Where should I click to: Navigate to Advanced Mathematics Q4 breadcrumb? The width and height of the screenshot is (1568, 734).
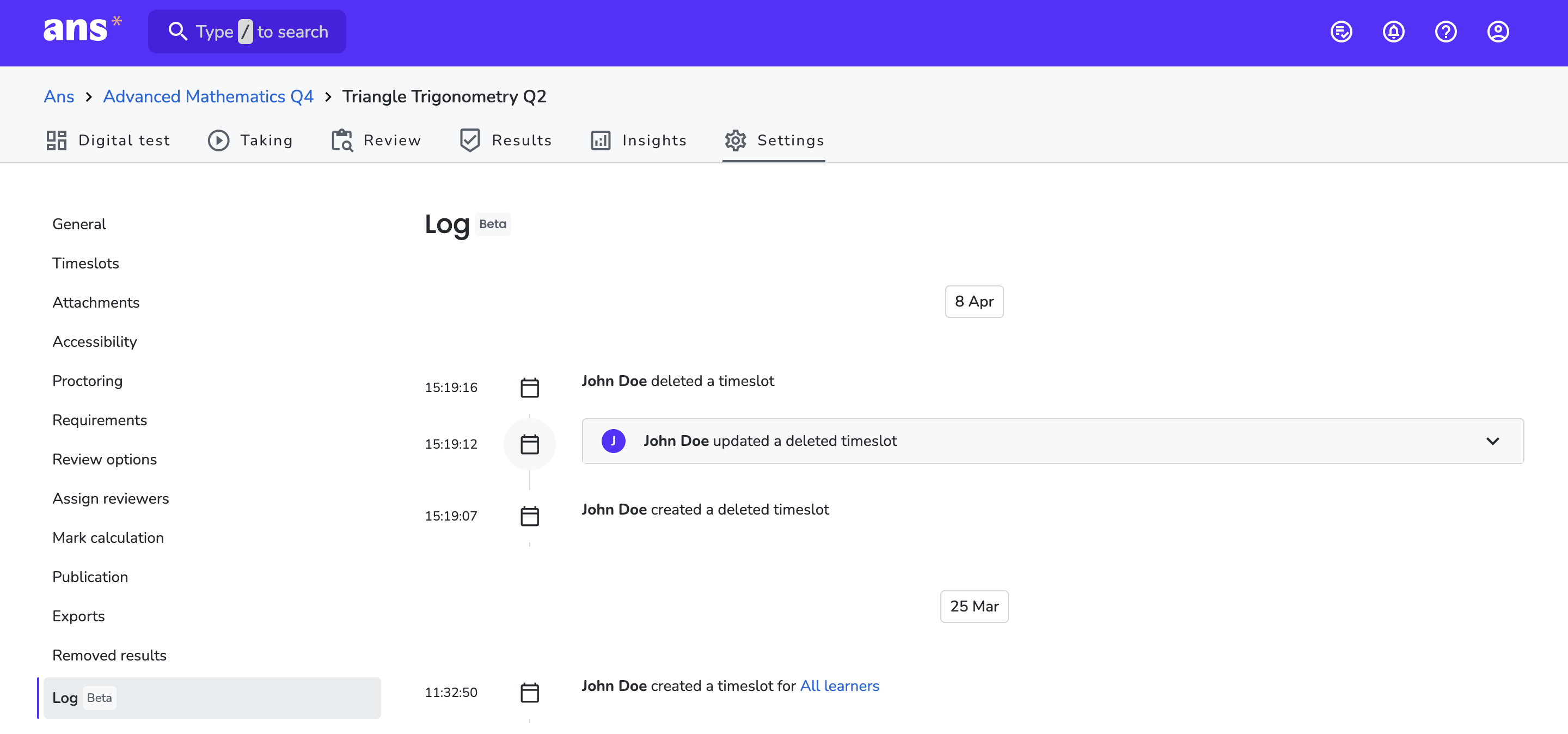tap(208, 96)
